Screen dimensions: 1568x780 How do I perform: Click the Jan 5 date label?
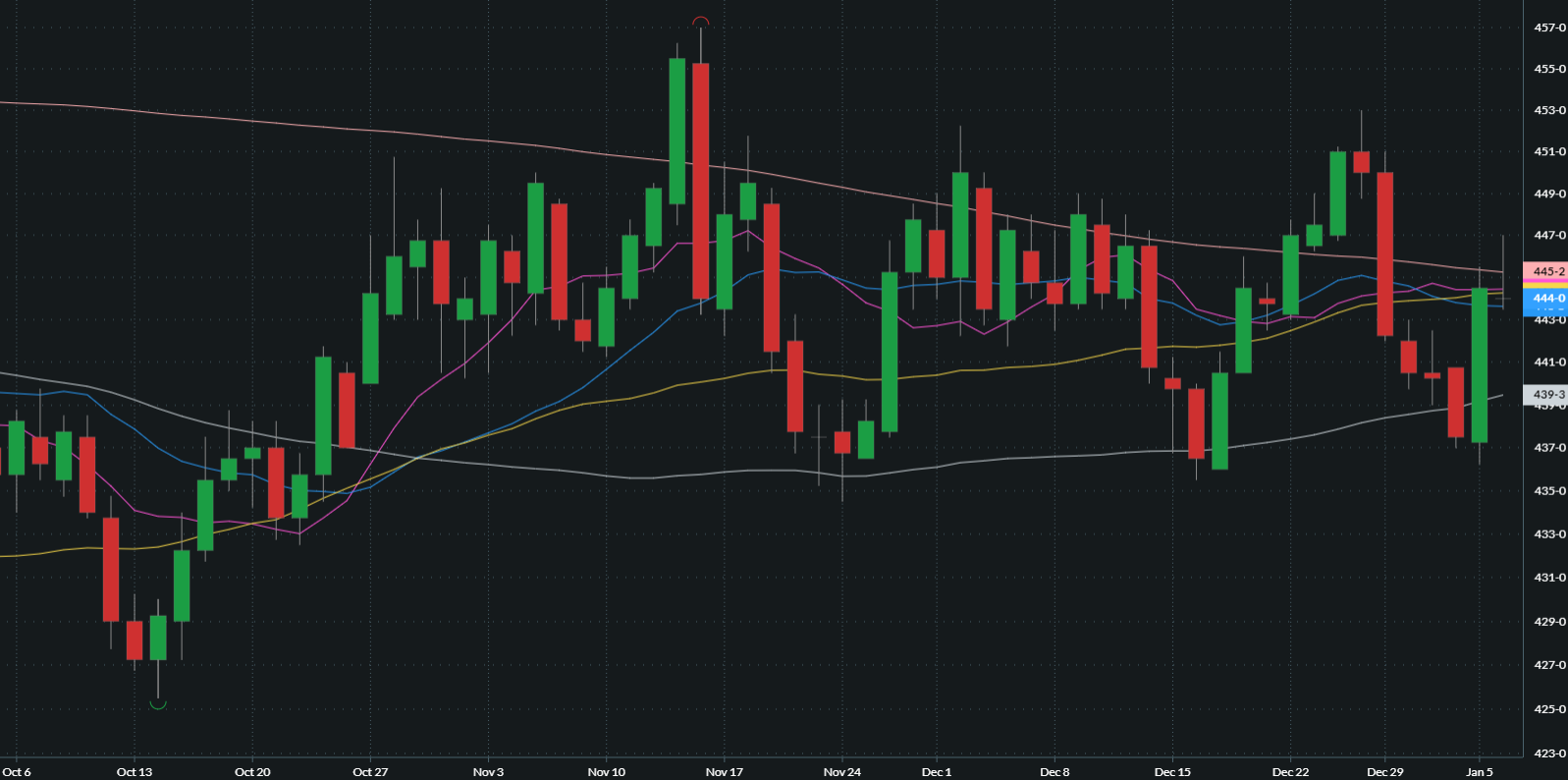pos(1480,772)
